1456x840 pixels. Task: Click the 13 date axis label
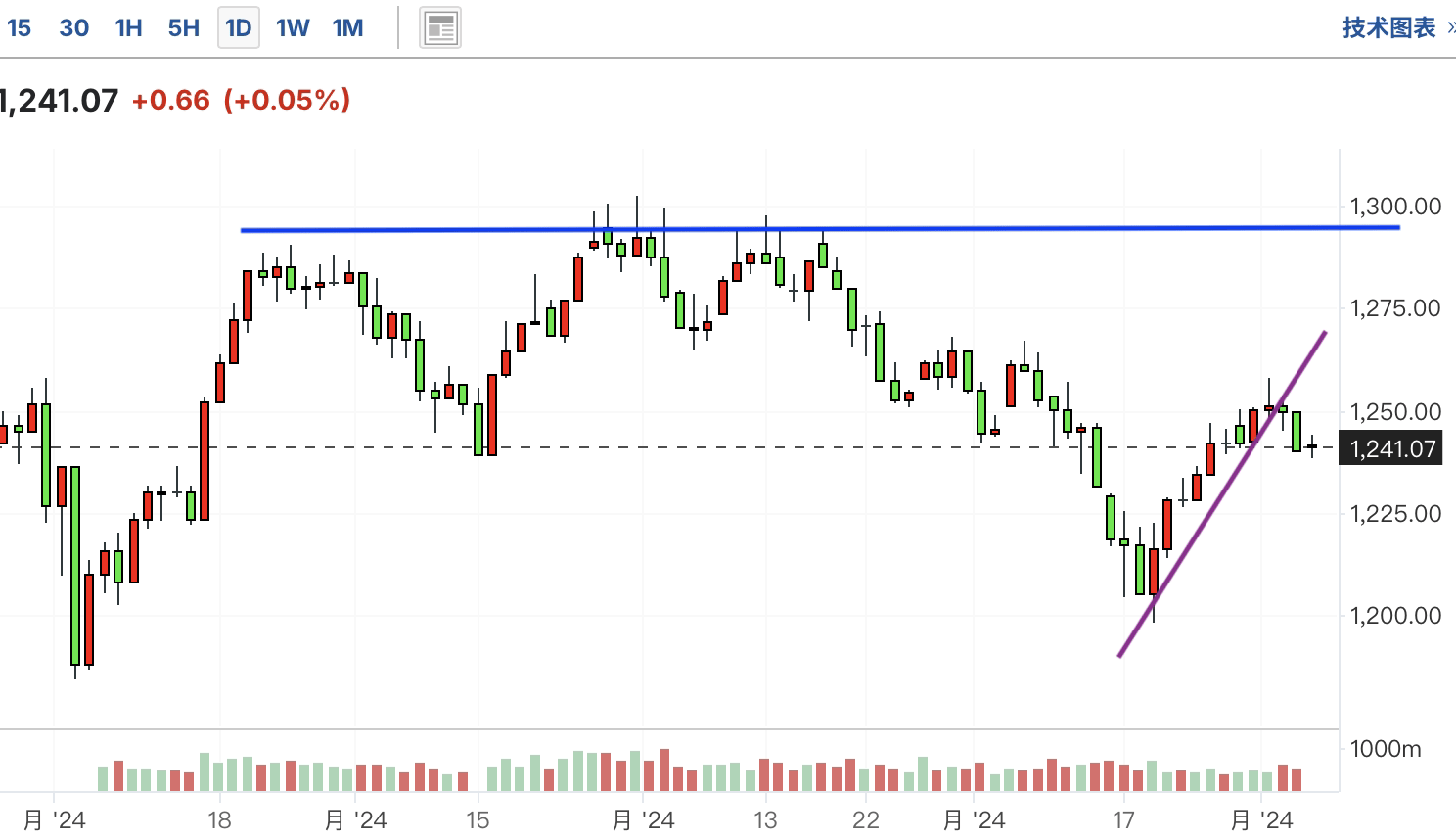tap(765, 819)
